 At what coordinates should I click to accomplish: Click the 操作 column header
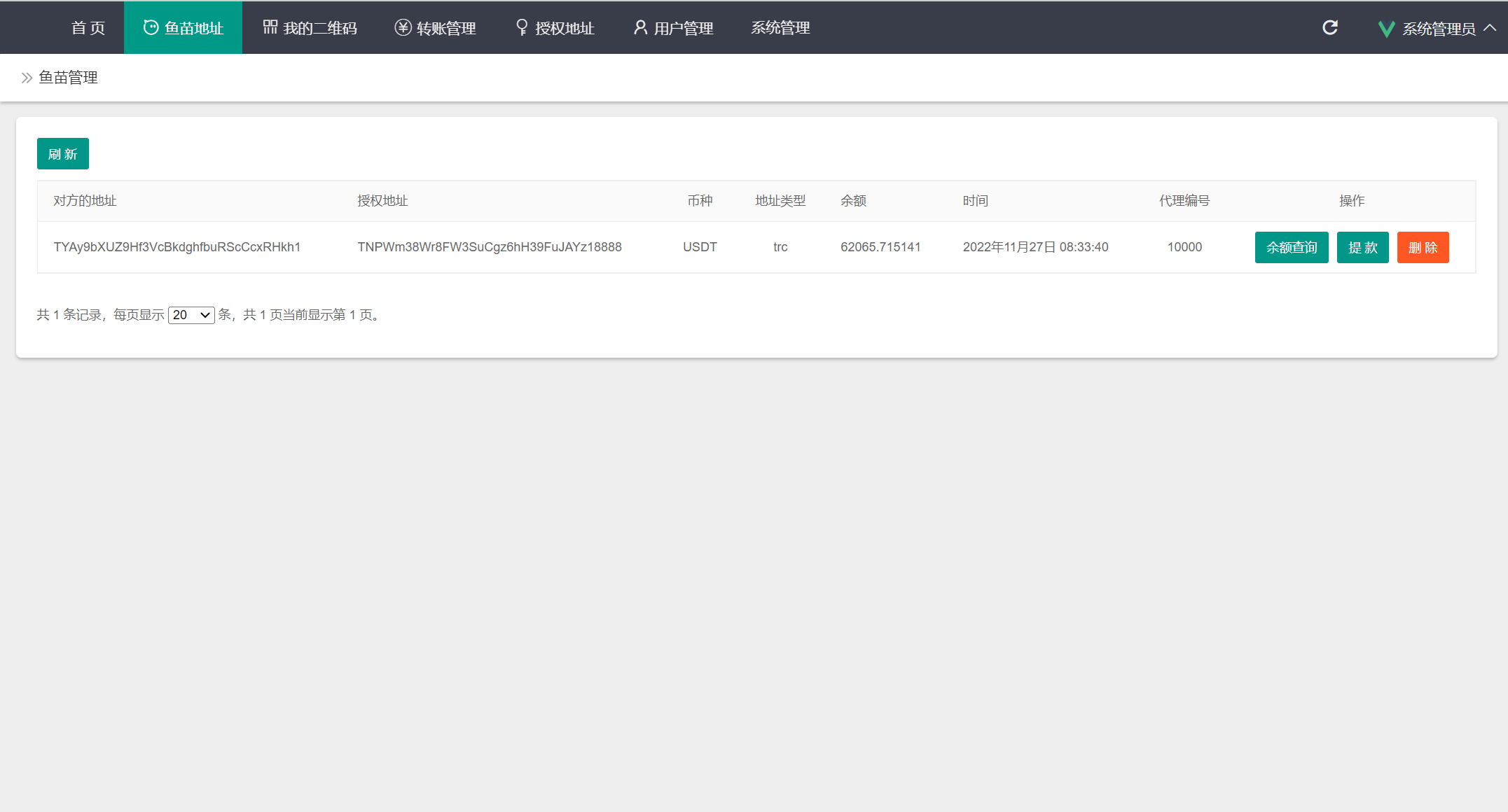1352,201
